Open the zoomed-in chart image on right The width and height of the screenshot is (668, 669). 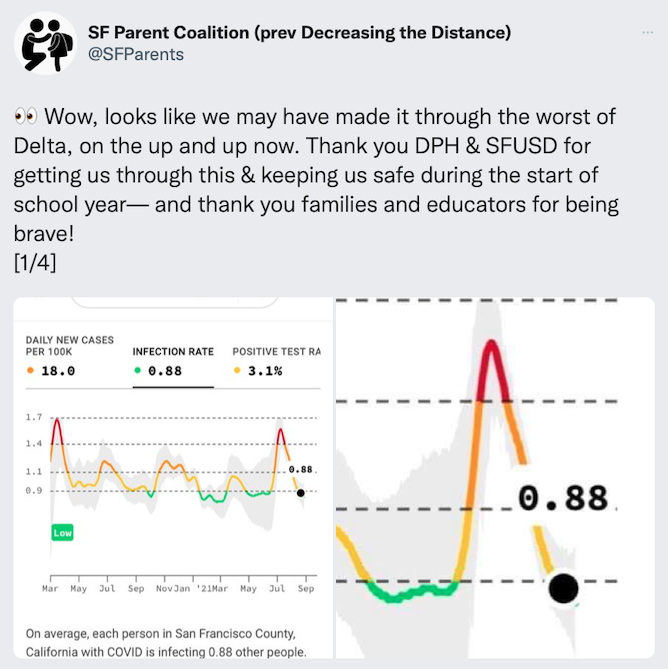click(x=495, y=478)
